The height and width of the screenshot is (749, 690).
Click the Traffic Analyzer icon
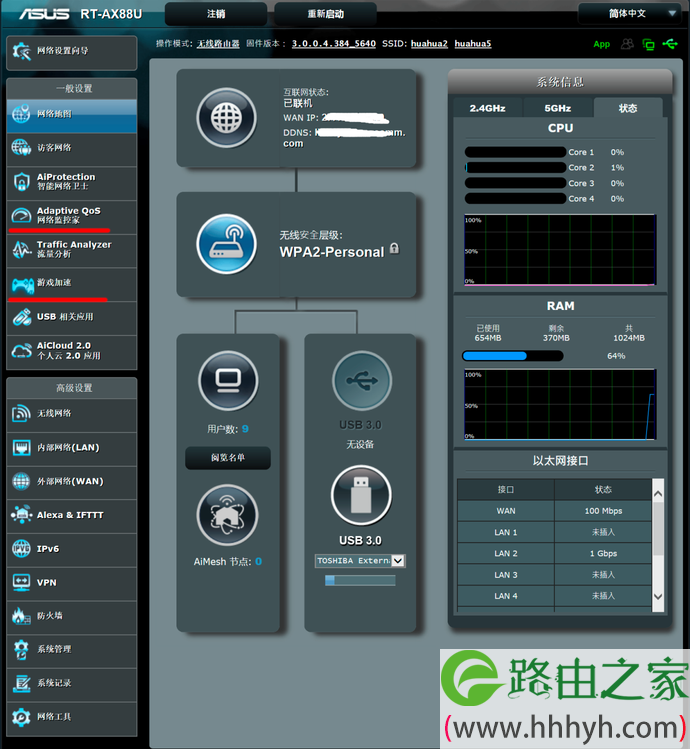click(x=22, y=249)
